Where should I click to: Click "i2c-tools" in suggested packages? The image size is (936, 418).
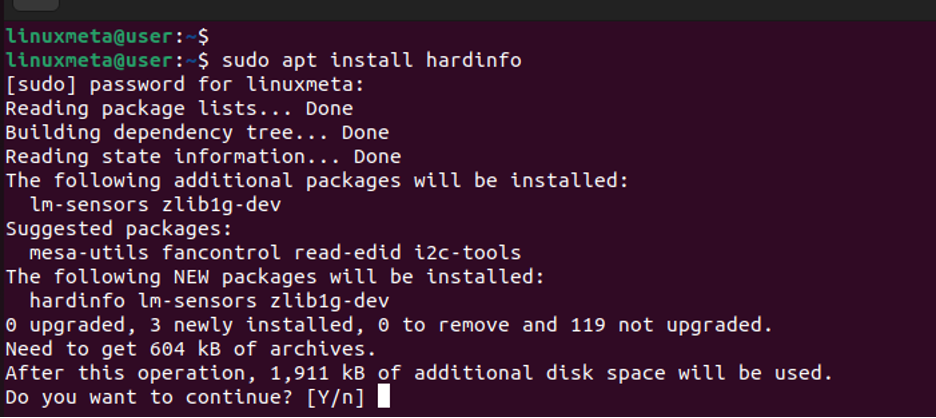tap(467, 253)
